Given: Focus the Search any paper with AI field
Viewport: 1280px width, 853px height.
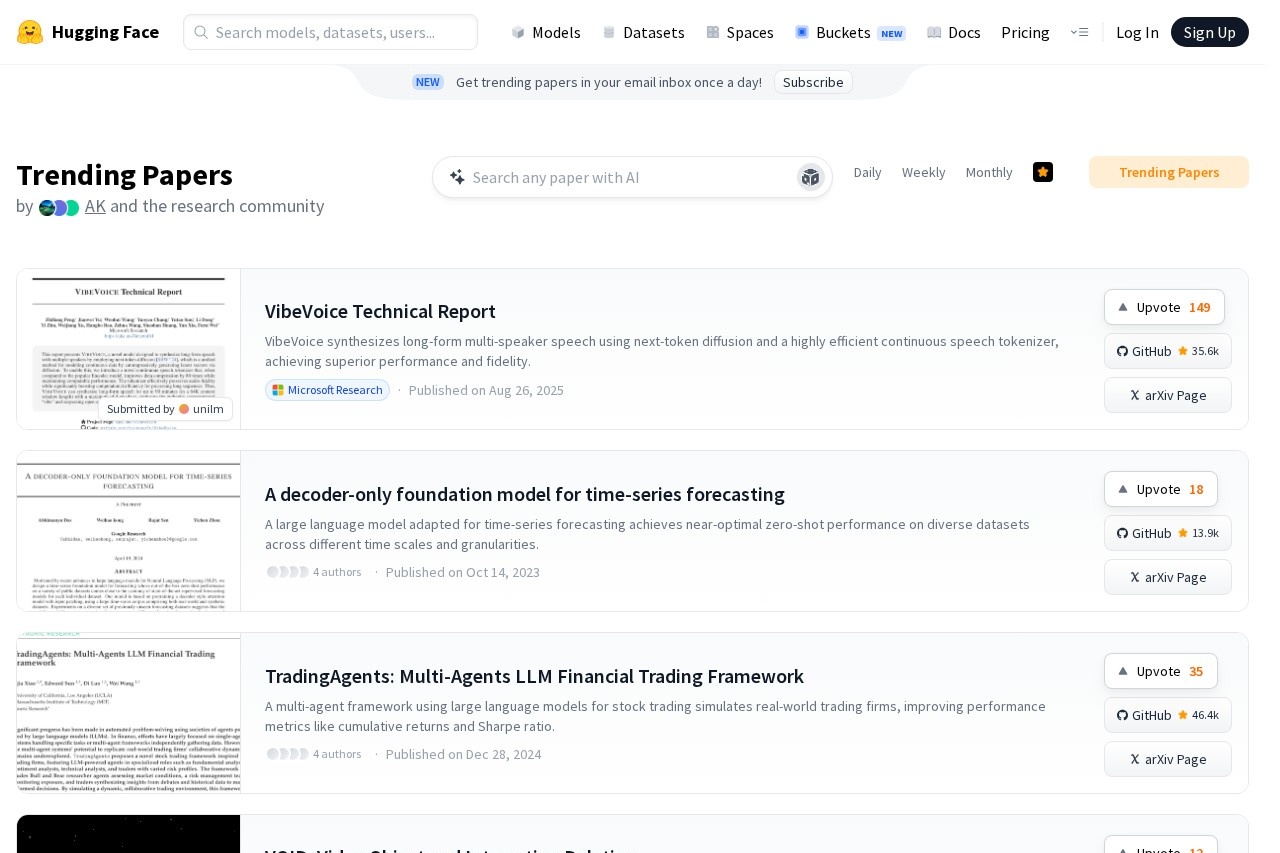Looking at the screenshot, I should [x=632, y=177].
